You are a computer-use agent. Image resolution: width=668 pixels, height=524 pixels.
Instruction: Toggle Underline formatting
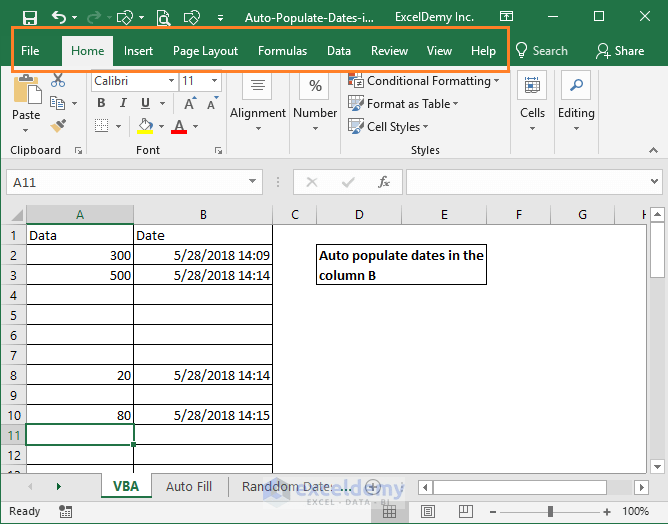coord(145,103)
